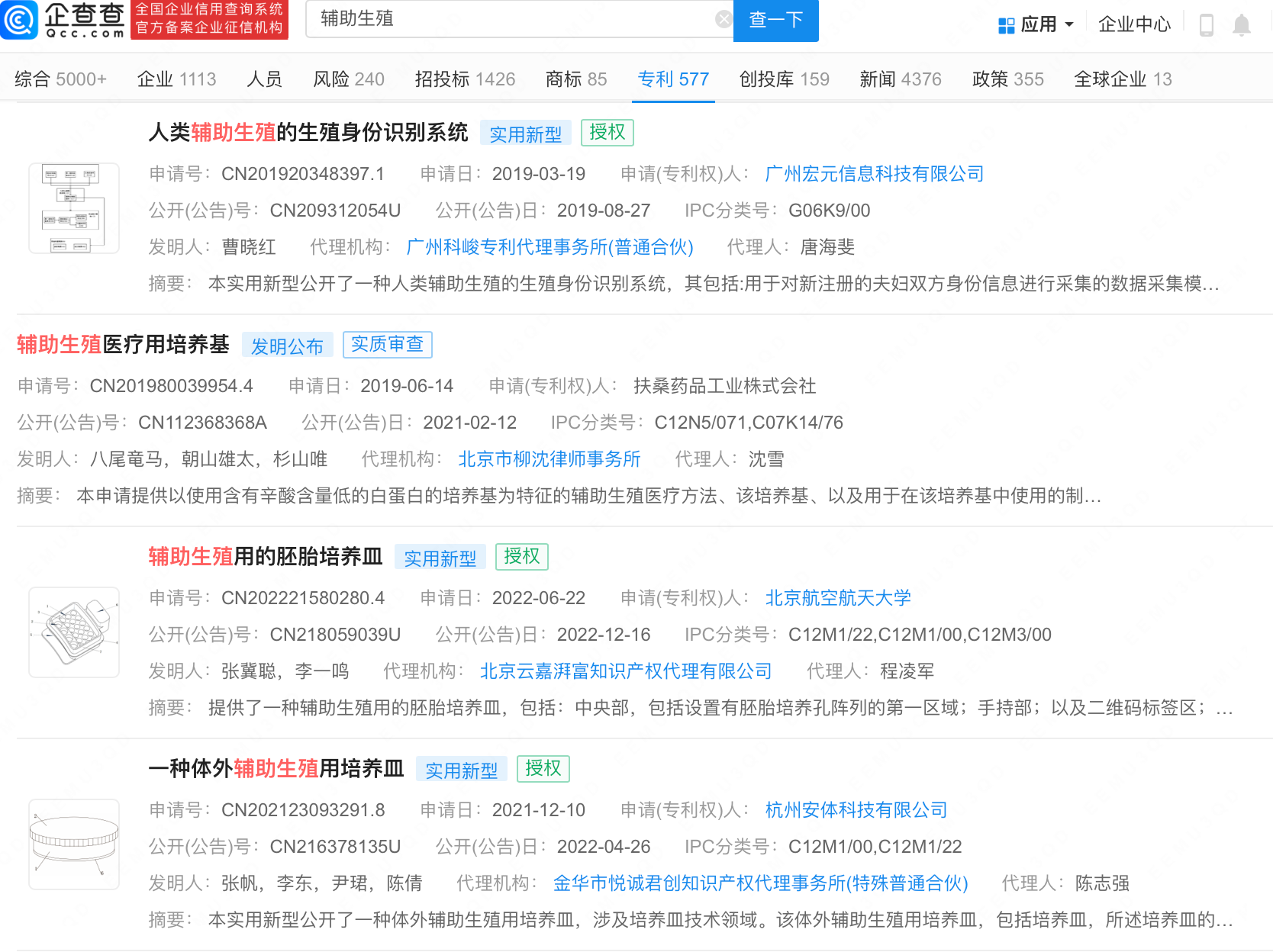
Task: Click 实用新型 tag on 身份识别系统 patent
Action: tap(525, 133)
